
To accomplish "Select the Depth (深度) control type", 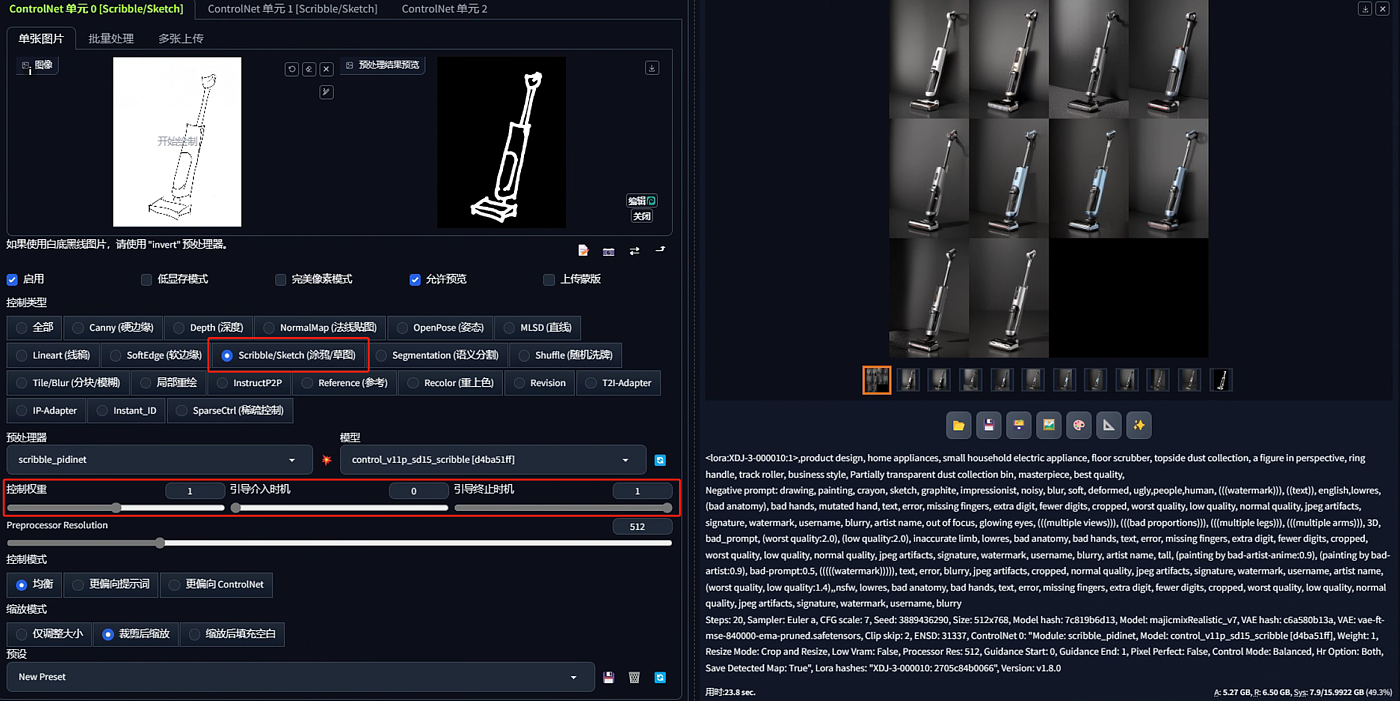I will click(208, 327).
